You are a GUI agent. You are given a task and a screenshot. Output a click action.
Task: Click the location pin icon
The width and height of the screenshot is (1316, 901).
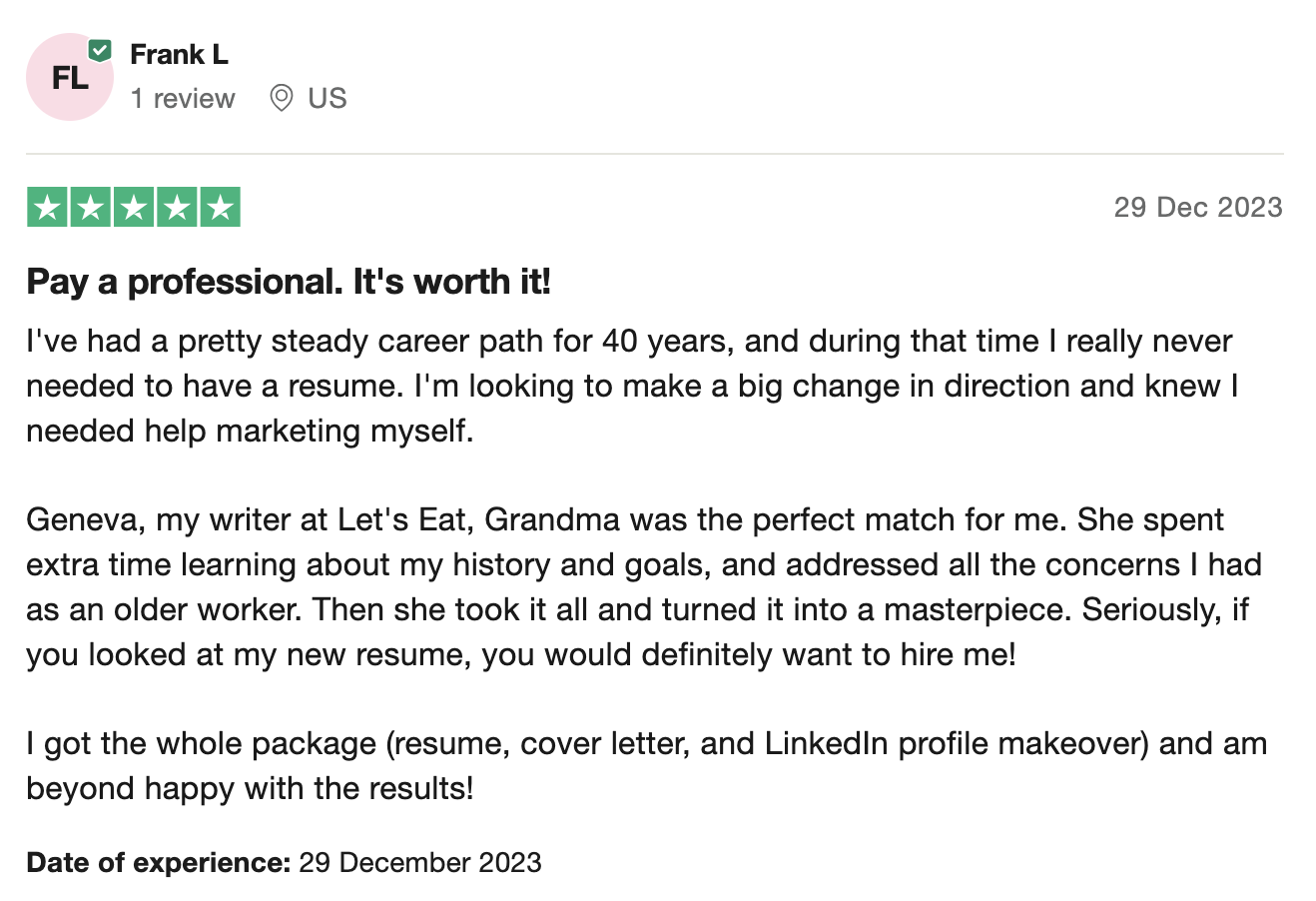[282, 98]
